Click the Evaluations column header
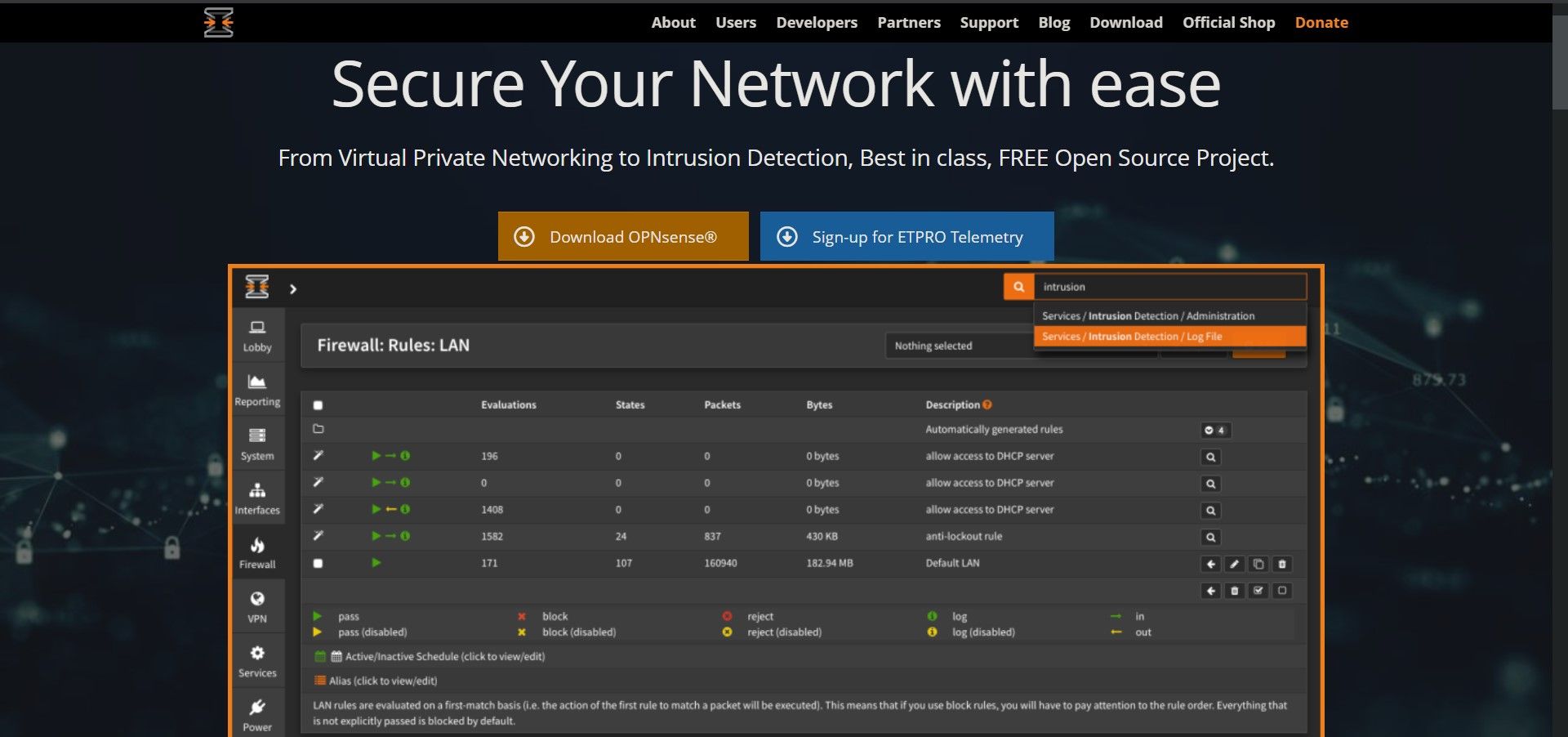The width and height of the screenshot is (1568, 737). (509, 404)
